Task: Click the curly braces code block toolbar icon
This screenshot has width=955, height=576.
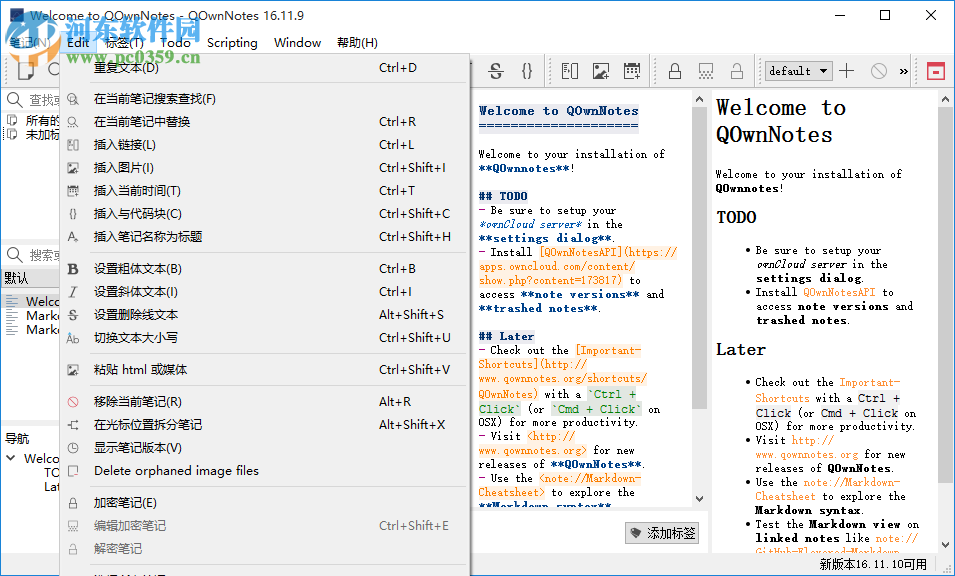Action: [526, 71]
